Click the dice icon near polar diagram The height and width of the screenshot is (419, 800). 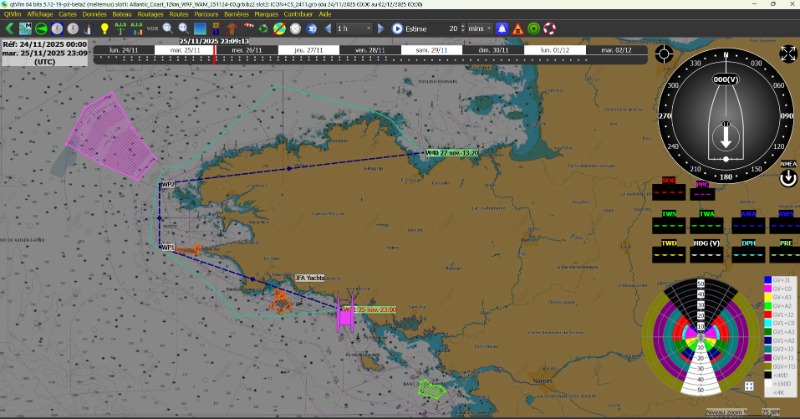coord(749,386)
